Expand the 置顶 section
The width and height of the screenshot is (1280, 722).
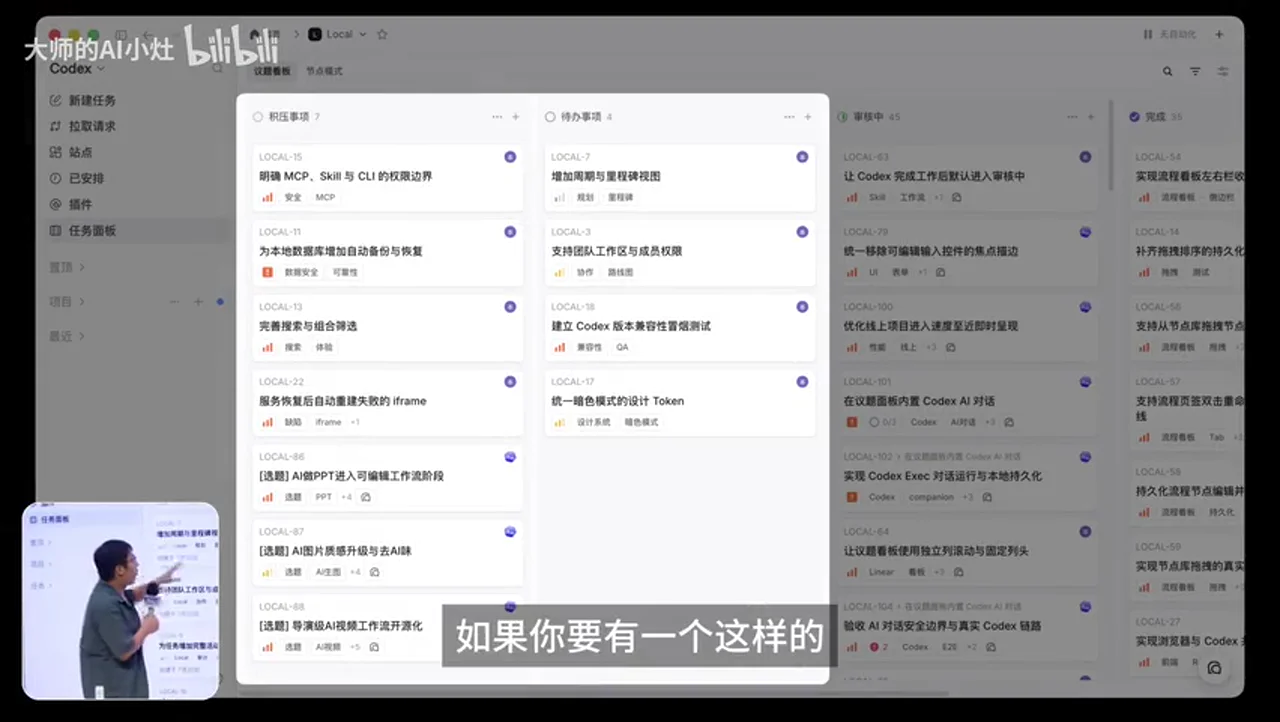coord(67,267)
